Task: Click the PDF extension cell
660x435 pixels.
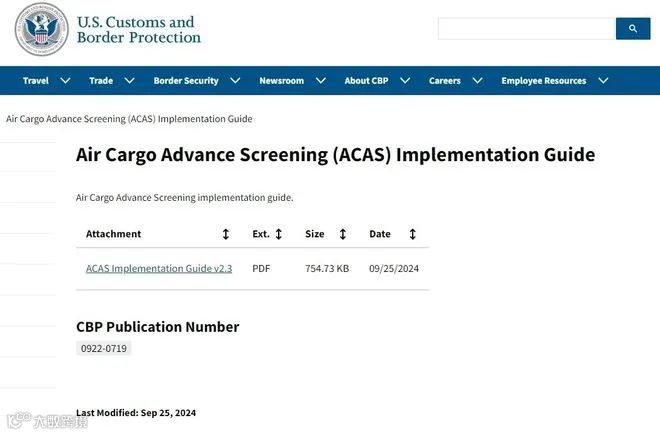Action: coord(261,268)
